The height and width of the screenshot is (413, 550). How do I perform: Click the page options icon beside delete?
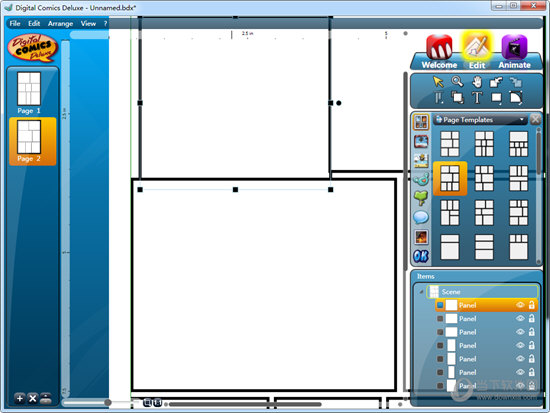[46, 398]
